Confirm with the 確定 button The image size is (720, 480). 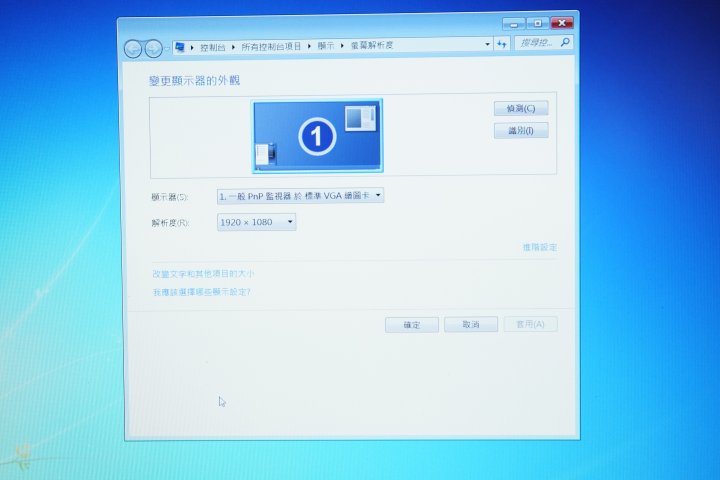click(412, 325)
